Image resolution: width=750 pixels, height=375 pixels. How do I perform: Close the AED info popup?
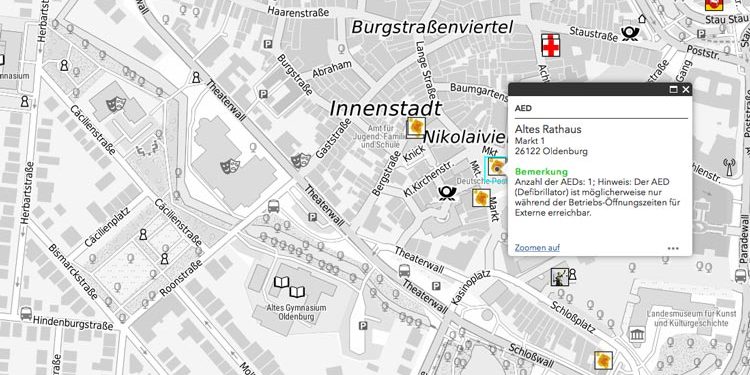(x=686, y=89)
